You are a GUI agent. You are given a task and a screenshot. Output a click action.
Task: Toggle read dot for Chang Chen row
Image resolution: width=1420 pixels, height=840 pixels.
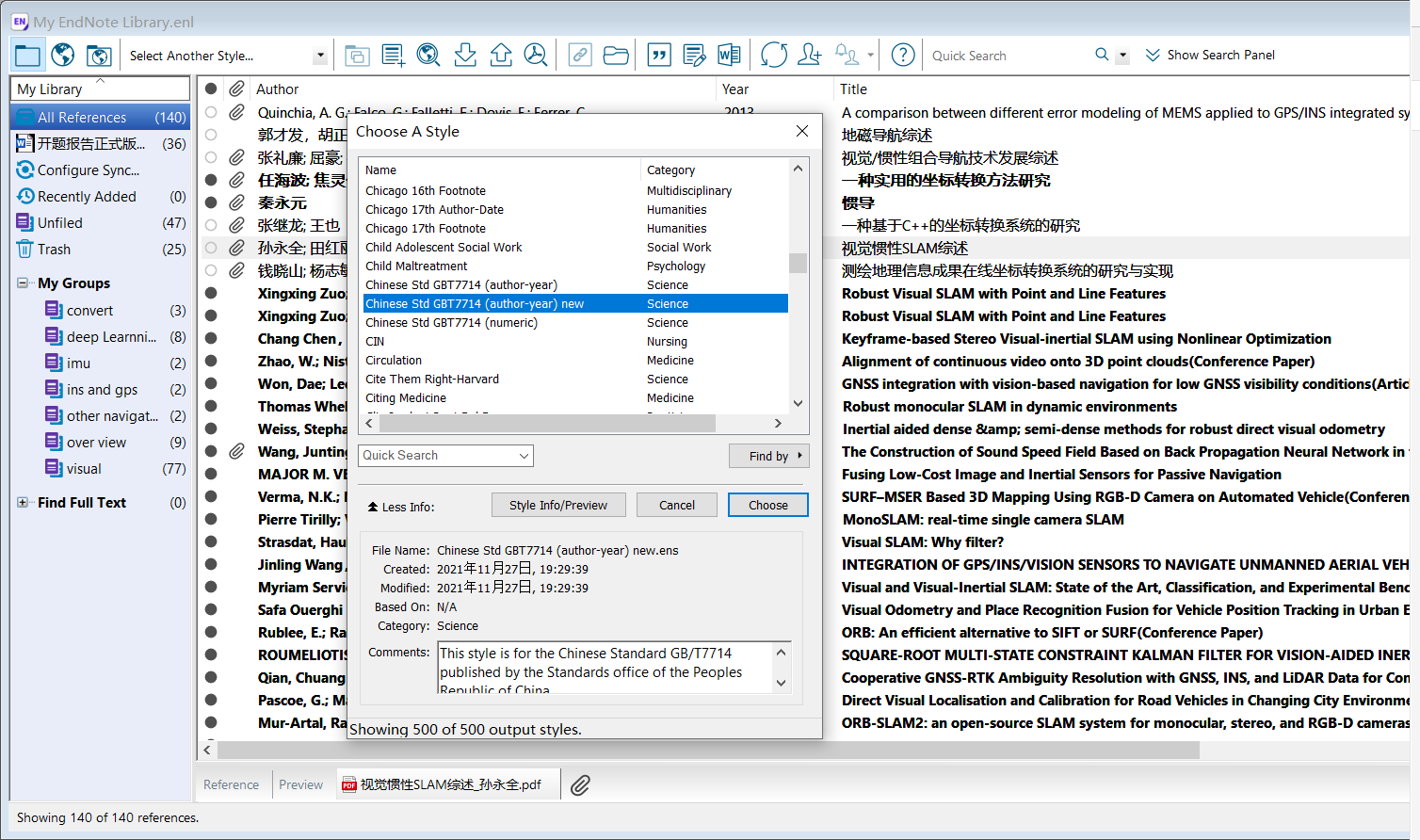tap(211, 338)
